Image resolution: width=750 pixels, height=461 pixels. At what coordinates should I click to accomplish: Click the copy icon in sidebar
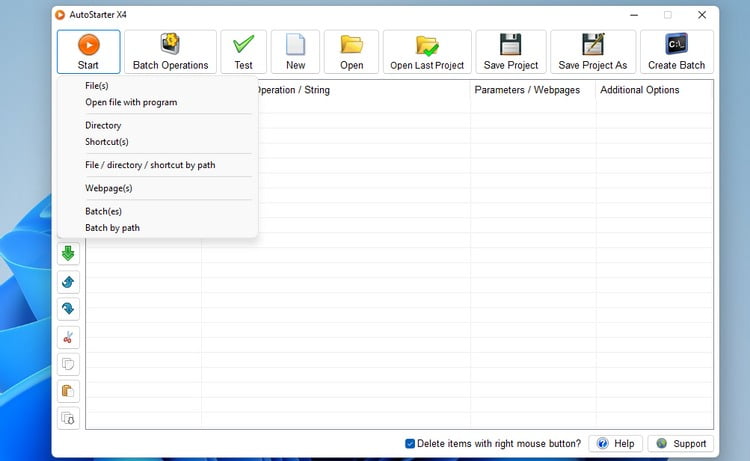[68, 364]
